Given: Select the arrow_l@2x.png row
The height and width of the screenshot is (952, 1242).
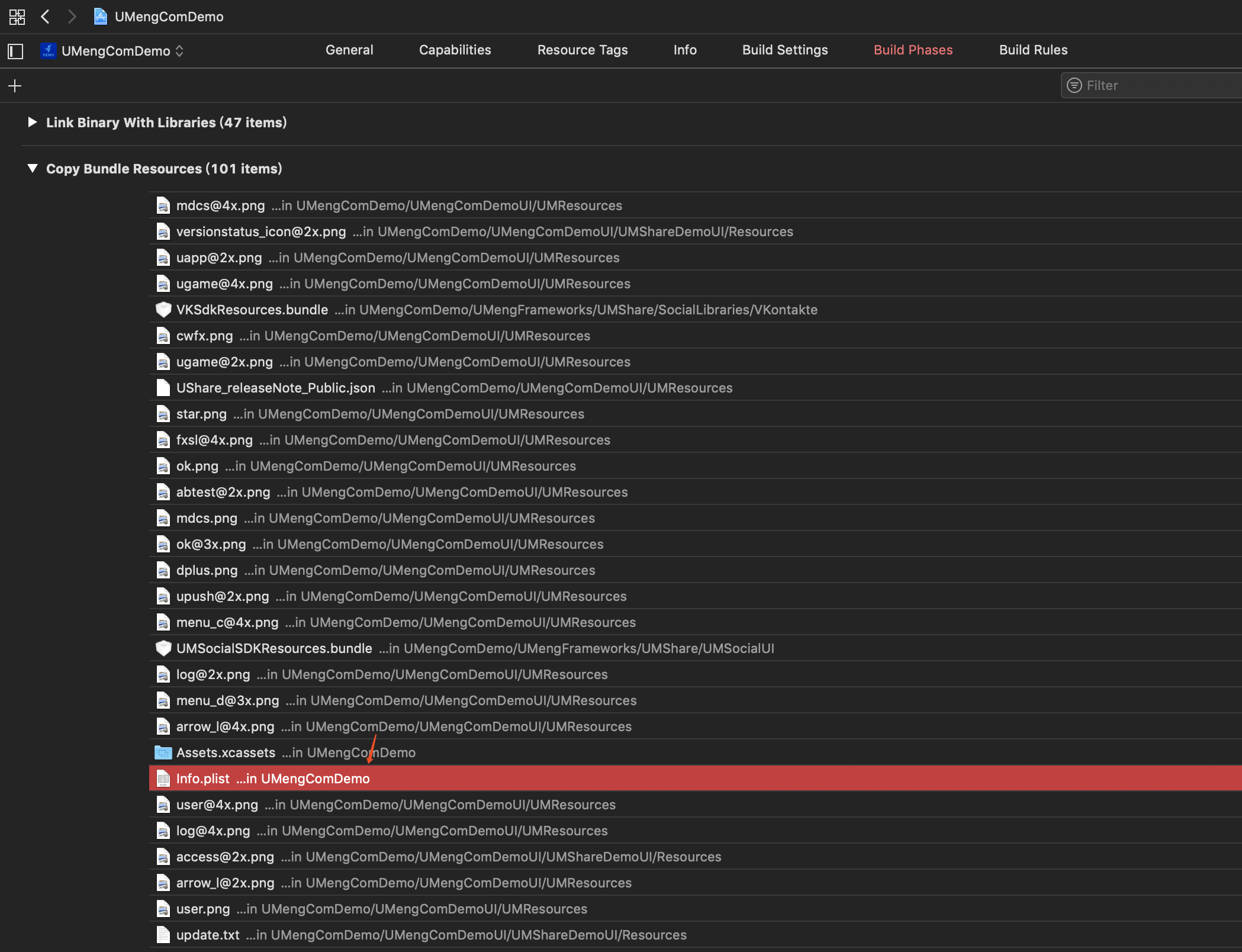Looking at the screenshot, I should pyautogui.click(x=696, y=883).
